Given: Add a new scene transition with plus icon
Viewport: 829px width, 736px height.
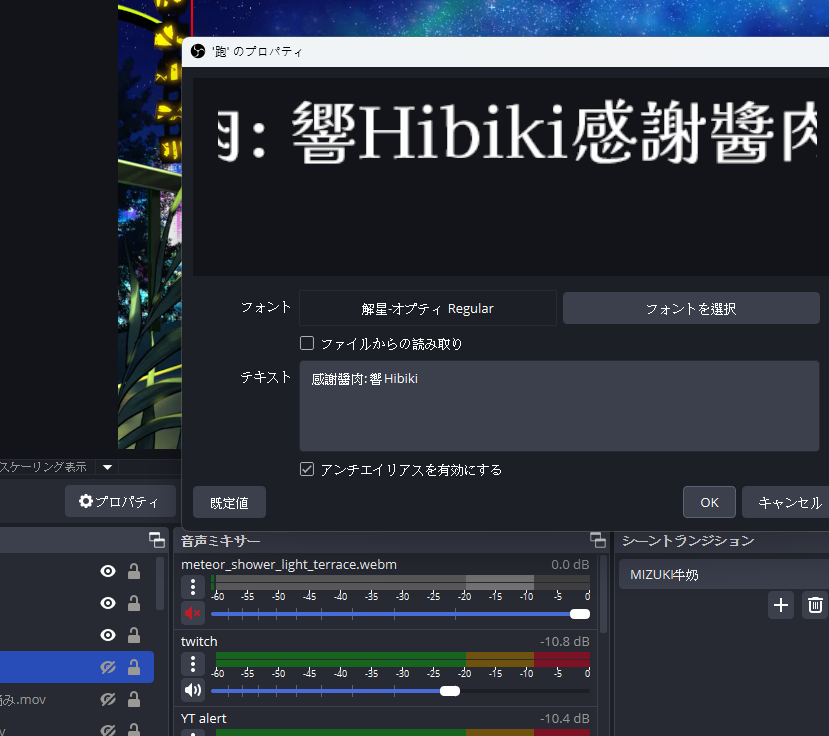Looking at the screenshot, I should (781, 605).
